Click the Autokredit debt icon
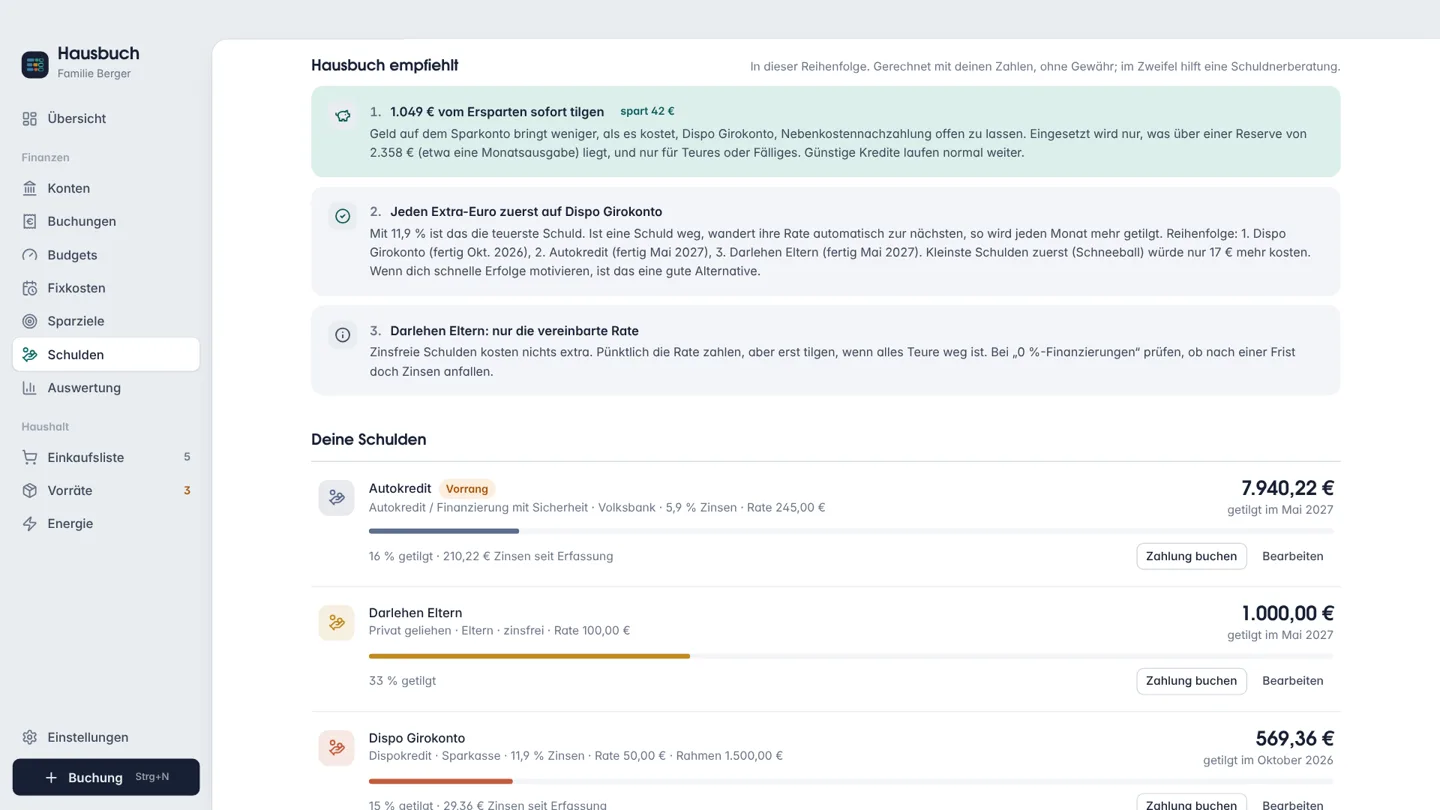The width and height of the screenshot is (1440, 810). pos(336,498)
